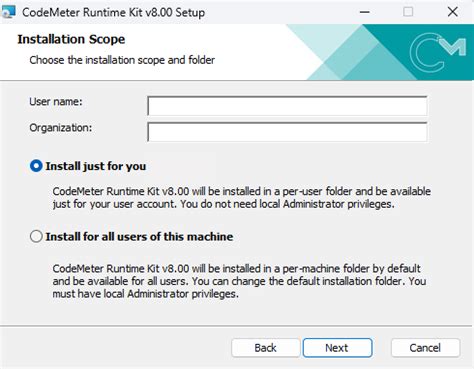Continue setup with the Next button
The height and width of the screenshot is (369, 474).
337,348
